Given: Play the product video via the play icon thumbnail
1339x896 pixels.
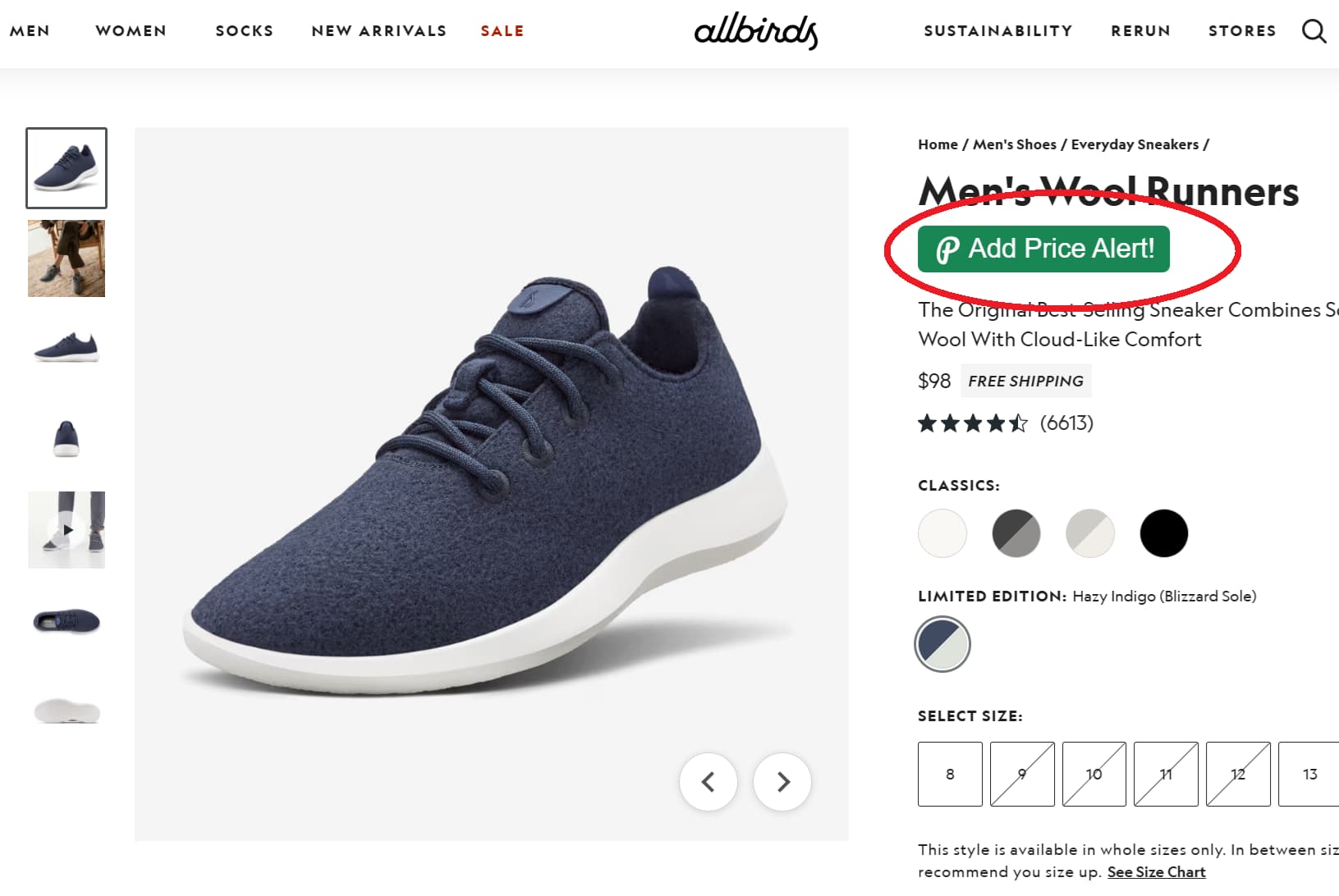Looking at the screenshot, I should click(x=66, y=530).
